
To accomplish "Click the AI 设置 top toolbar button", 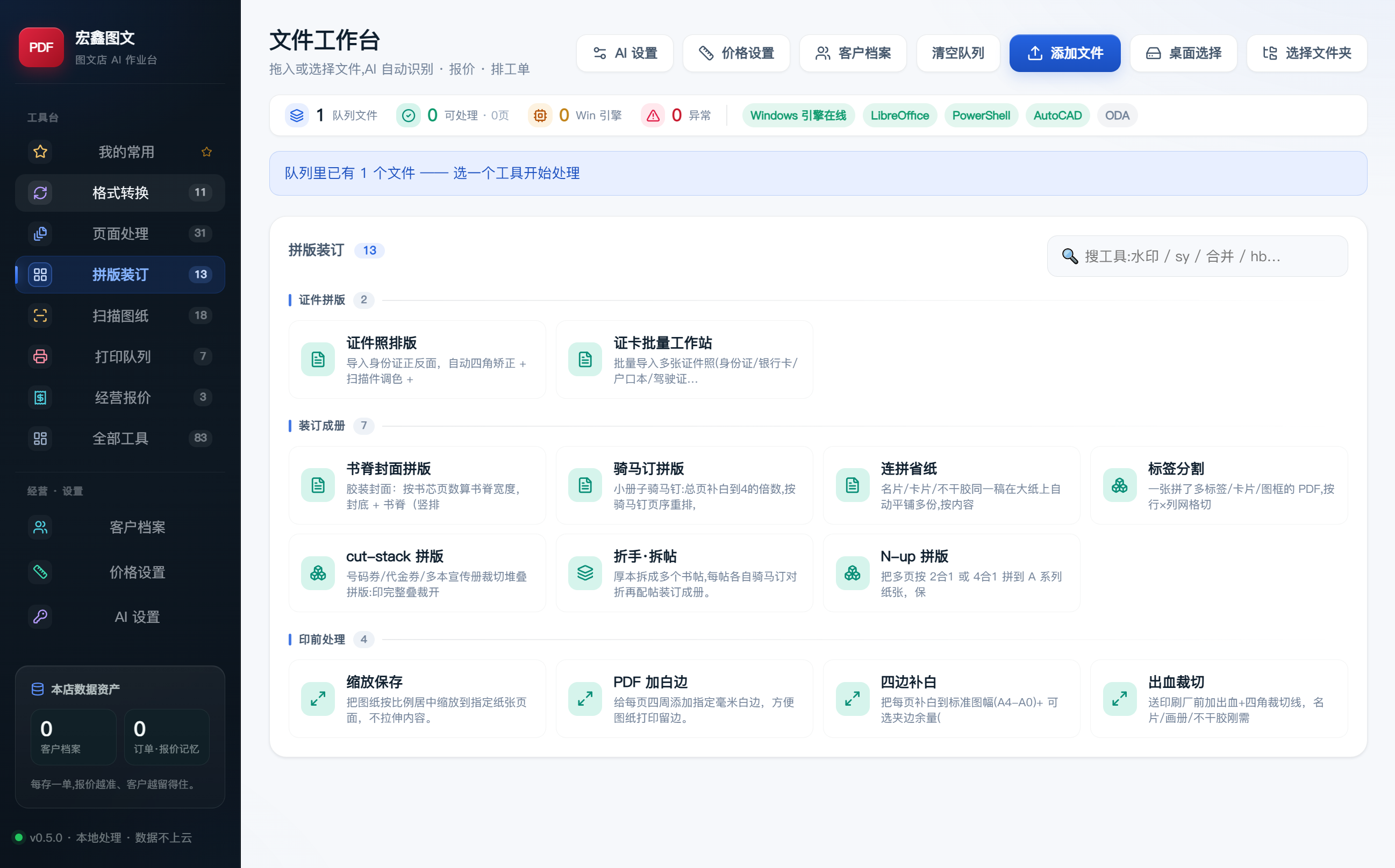I will (x=625, y=53).
